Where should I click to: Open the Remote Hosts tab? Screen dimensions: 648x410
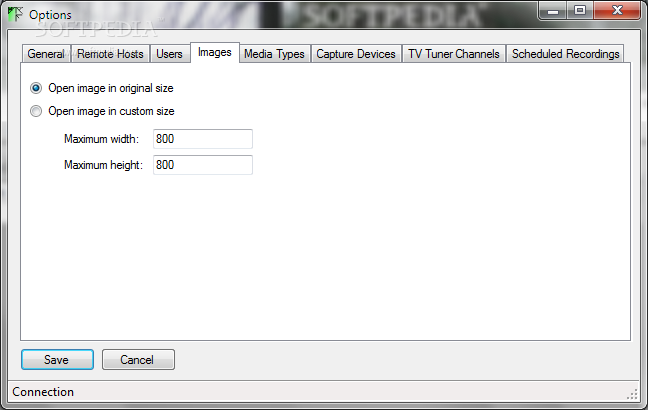[x=110, y=54]
